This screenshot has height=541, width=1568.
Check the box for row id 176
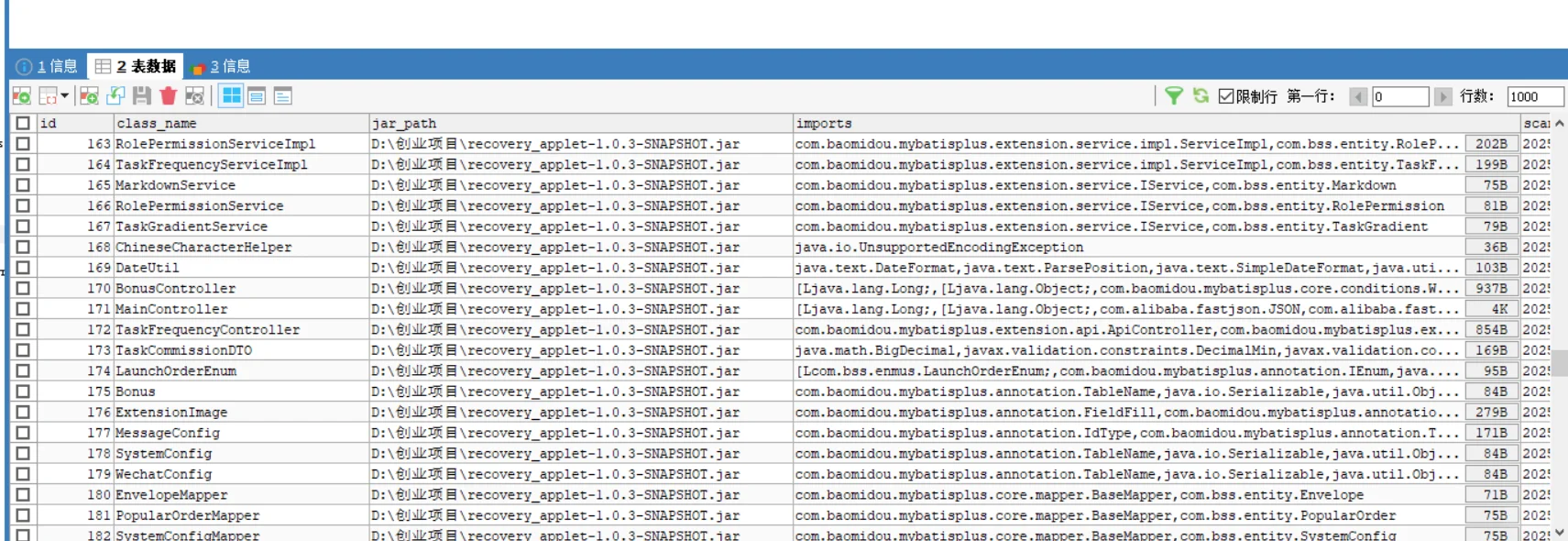pyautogui.click(x=23, y=412)
